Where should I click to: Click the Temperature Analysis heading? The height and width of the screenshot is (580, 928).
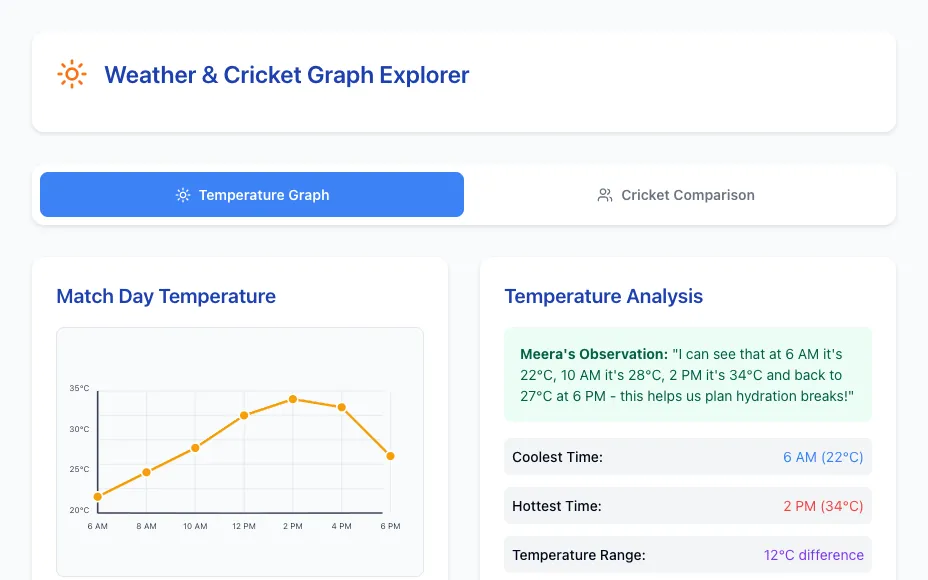(604, 296)
